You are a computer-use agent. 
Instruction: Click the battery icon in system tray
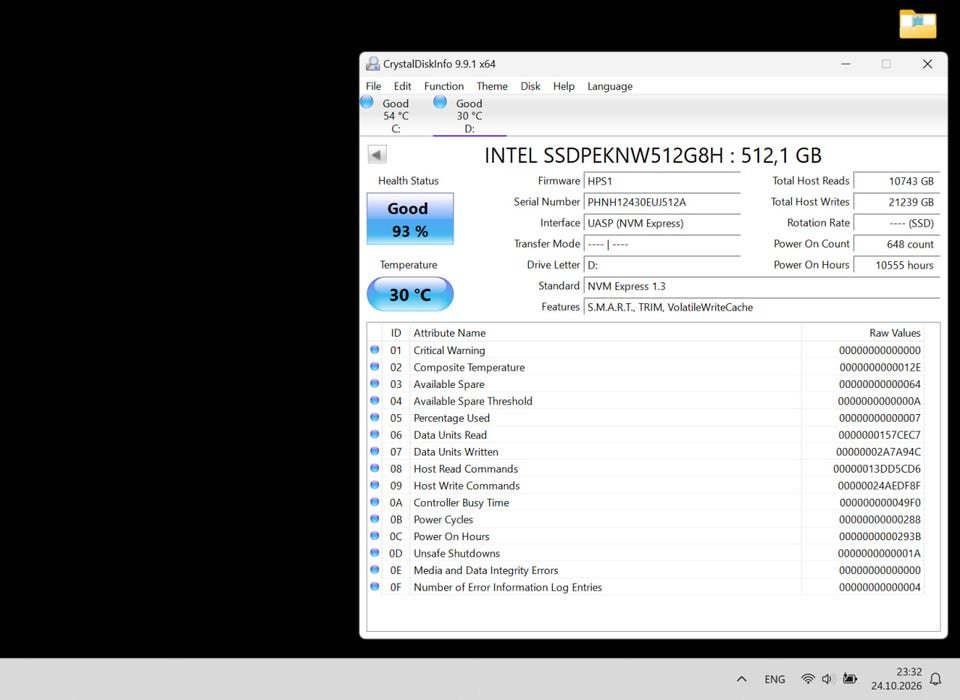click(850, 679)
